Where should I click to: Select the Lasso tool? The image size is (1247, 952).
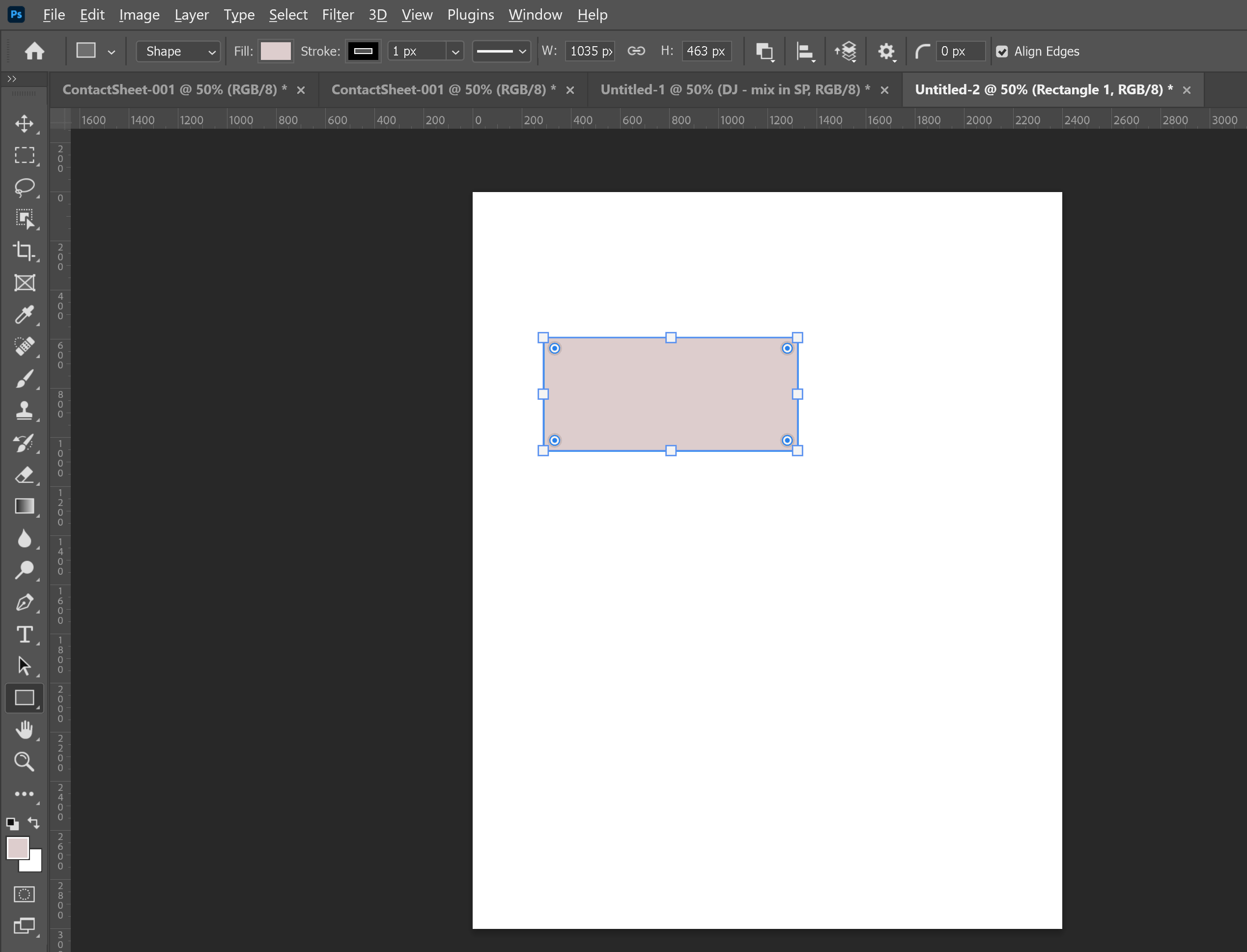pyautogui.click(x=25, y=188)
